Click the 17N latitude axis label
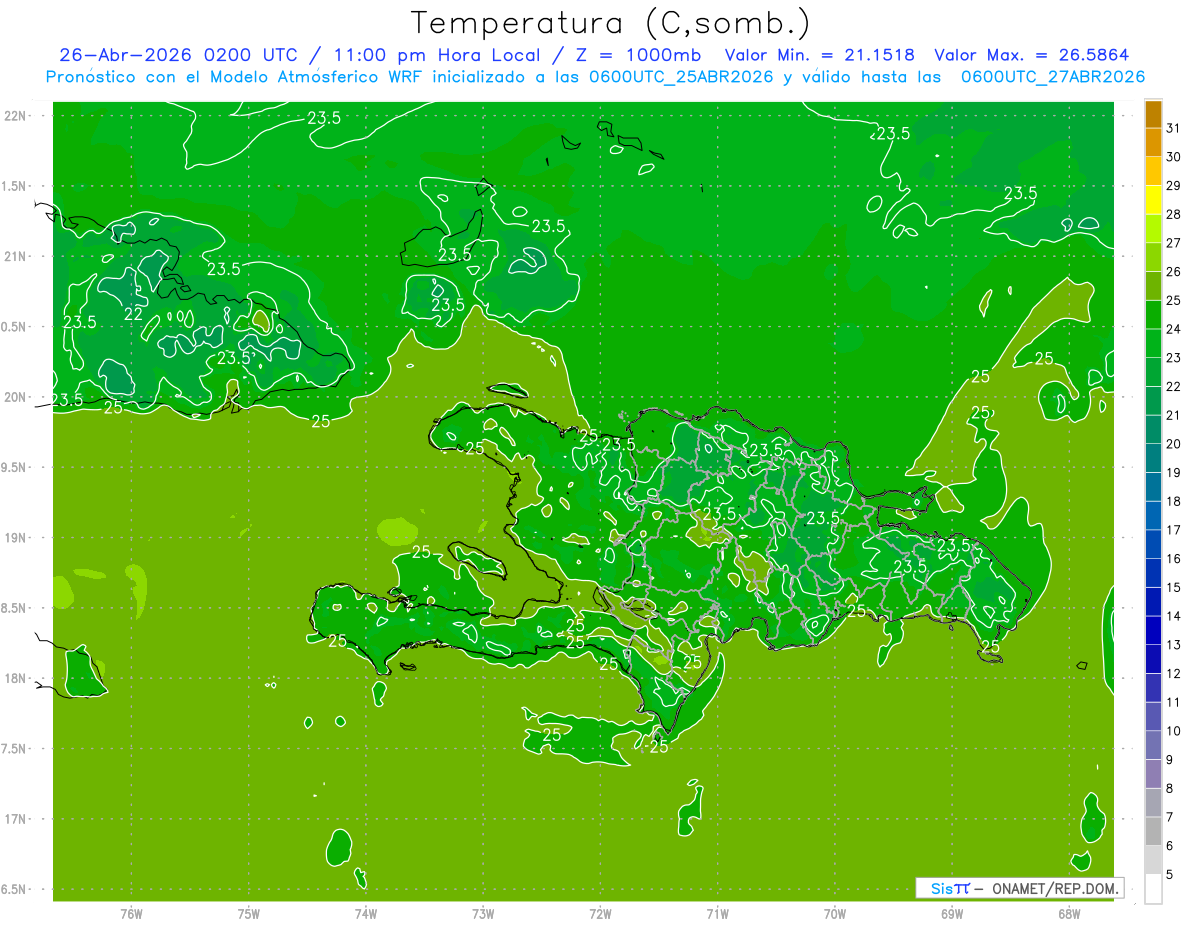 (16, 819)
